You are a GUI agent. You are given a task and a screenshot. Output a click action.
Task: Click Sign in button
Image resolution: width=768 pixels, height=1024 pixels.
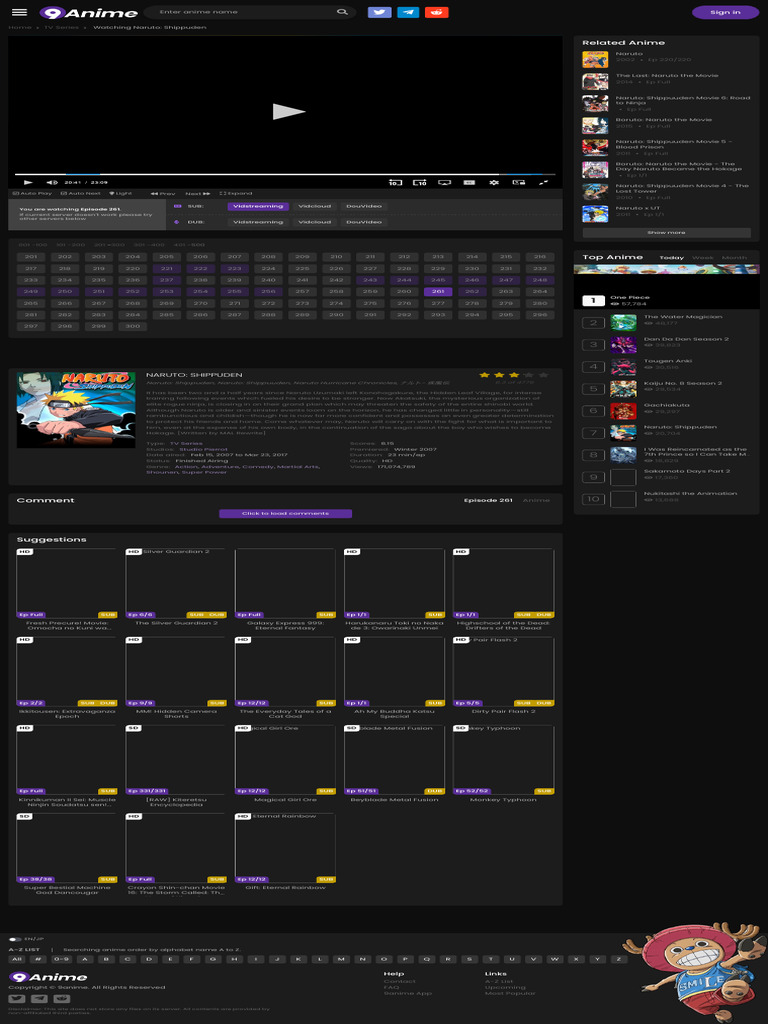click(725, 12)
